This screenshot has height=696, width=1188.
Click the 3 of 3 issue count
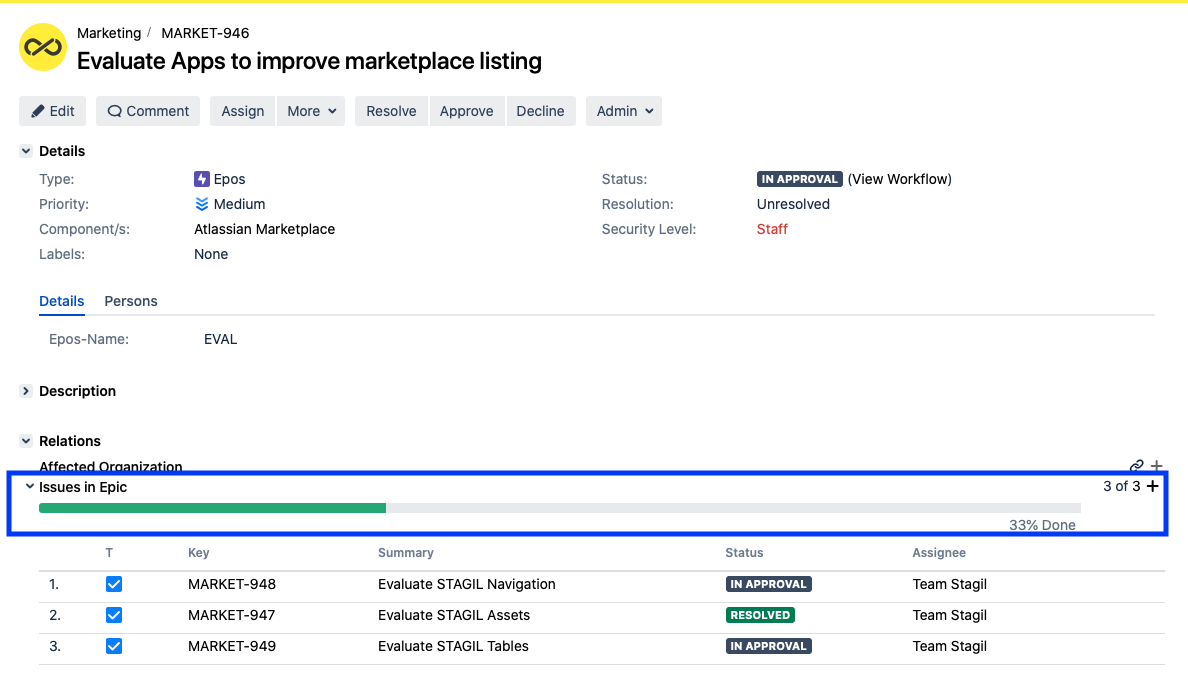[x=1121, y=486]
